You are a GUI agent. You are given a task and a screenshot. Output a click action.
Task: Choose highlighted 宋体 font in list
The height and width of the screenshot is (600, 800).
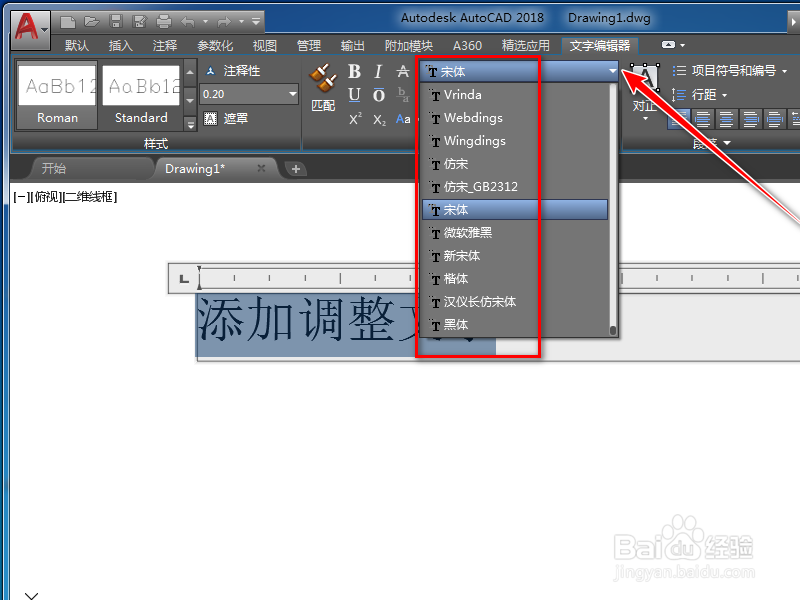515,210
